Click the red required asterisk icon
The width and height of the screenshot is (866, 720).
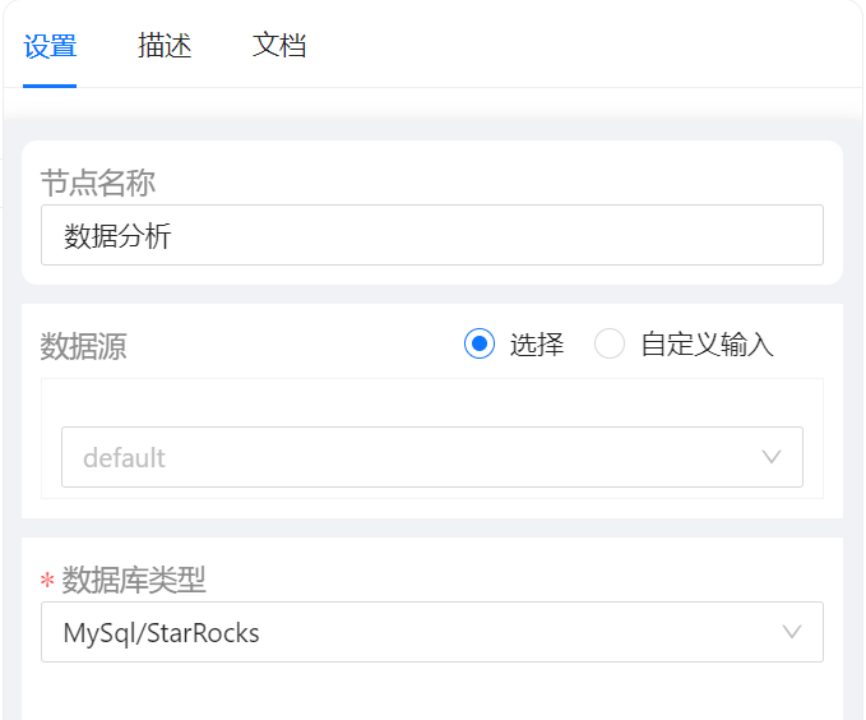pos(47,581)
